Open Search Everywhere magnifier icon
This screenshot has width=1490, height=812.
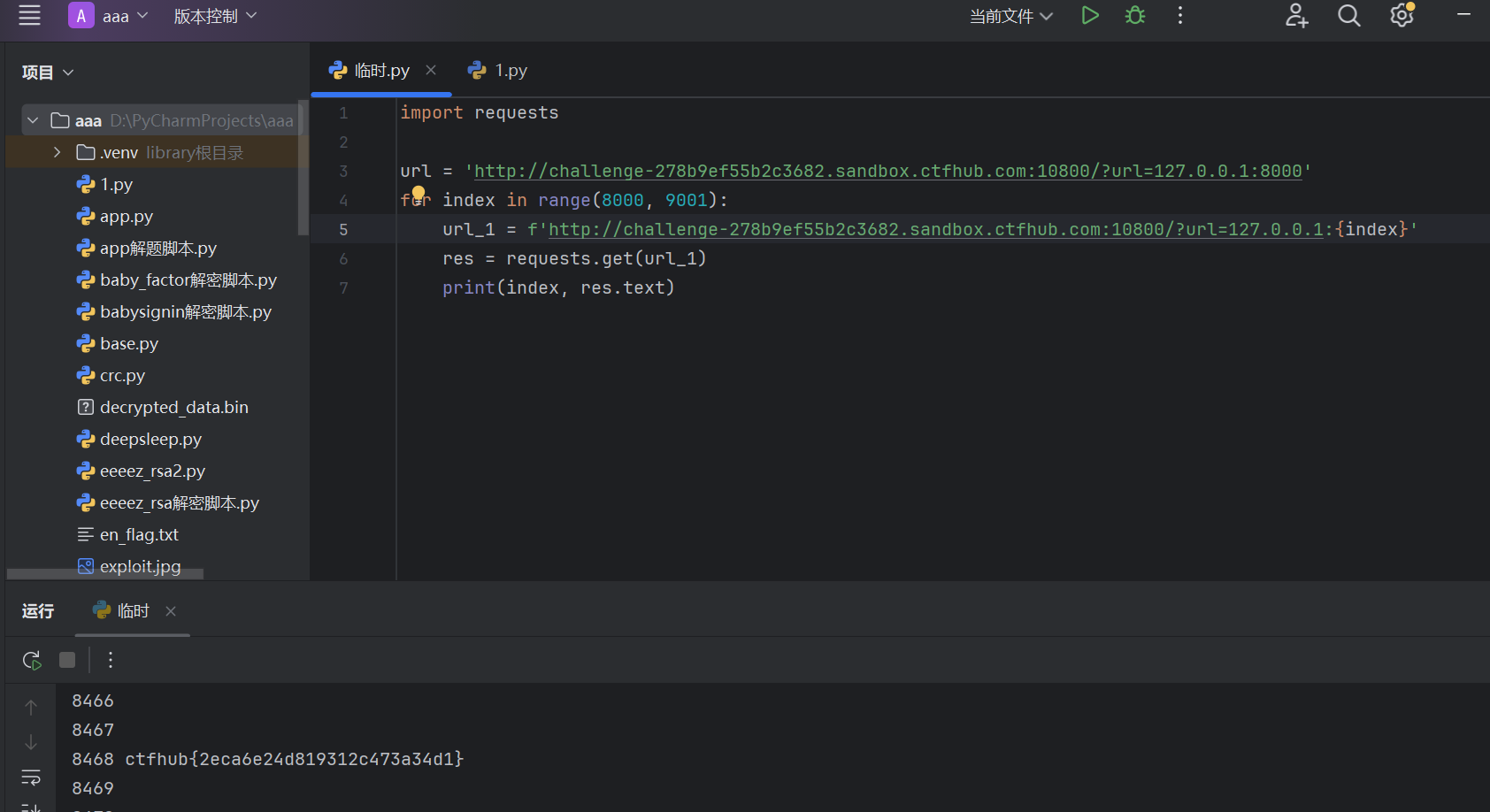pyautogui.click(x=1349, y=15)
